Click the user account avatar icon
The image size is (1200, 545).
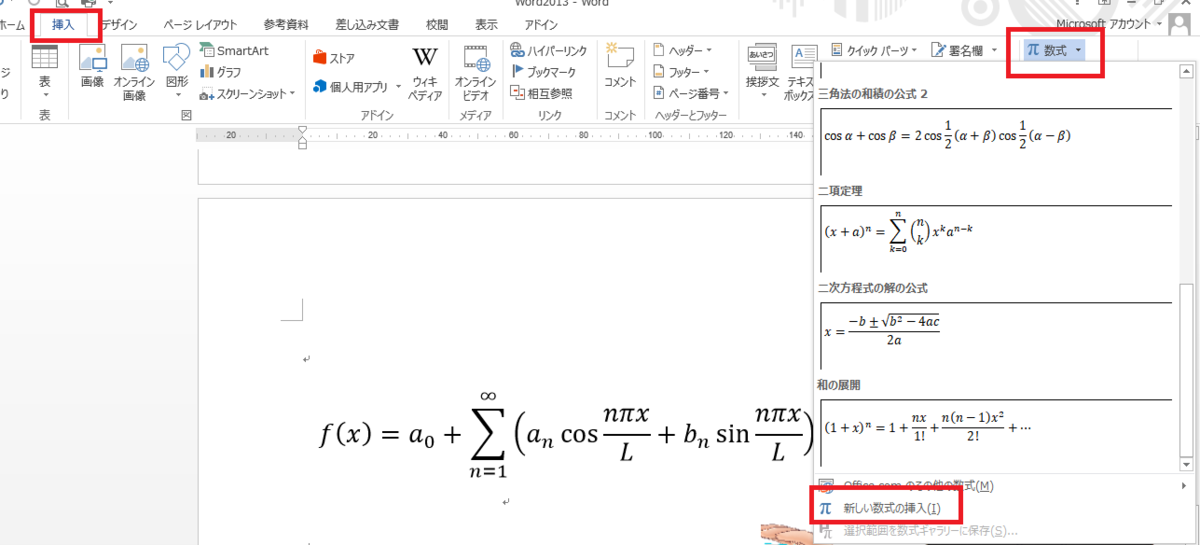point(1181,25)
